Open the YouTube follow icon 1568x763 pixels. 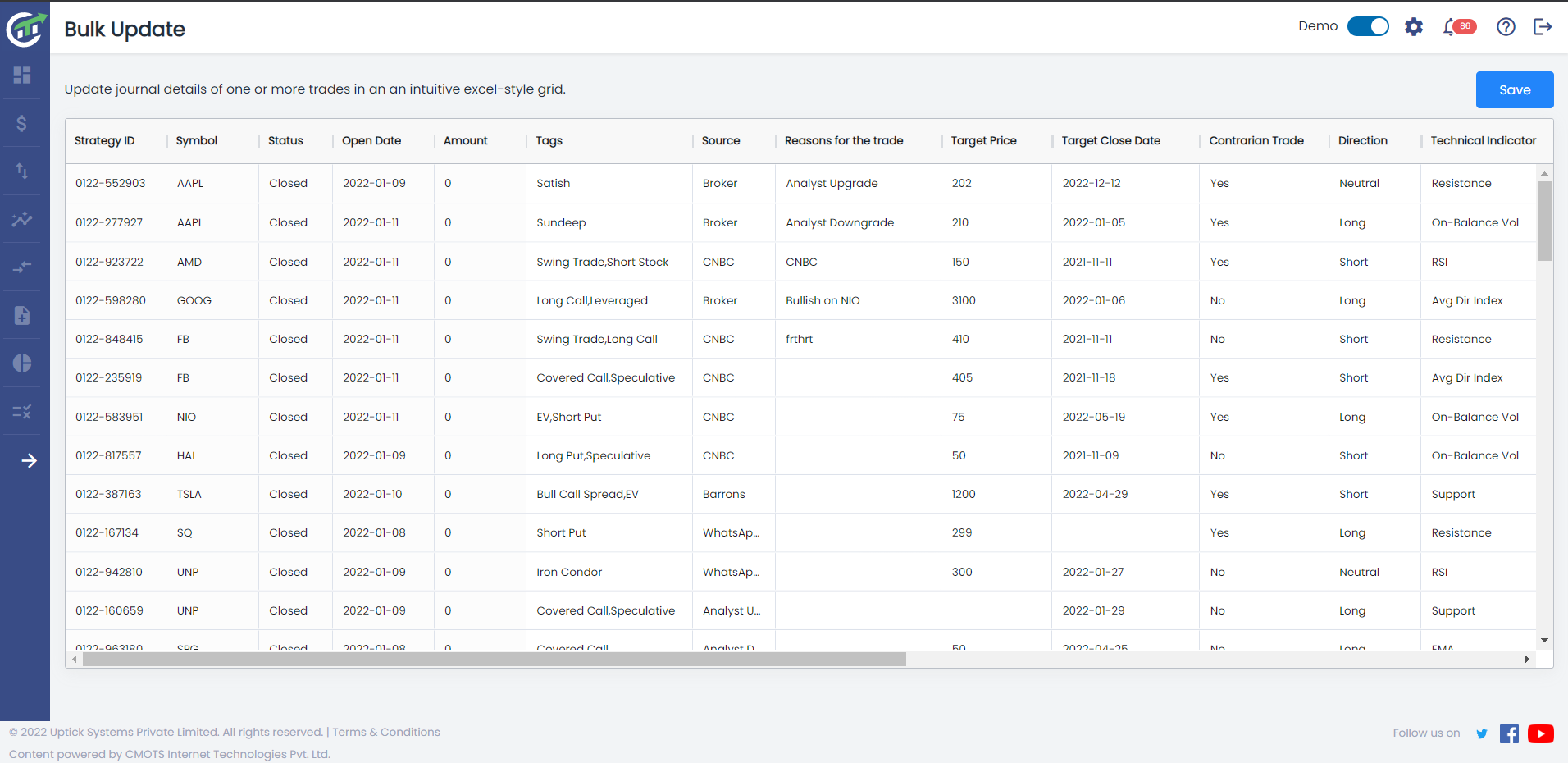[1541, 733]
